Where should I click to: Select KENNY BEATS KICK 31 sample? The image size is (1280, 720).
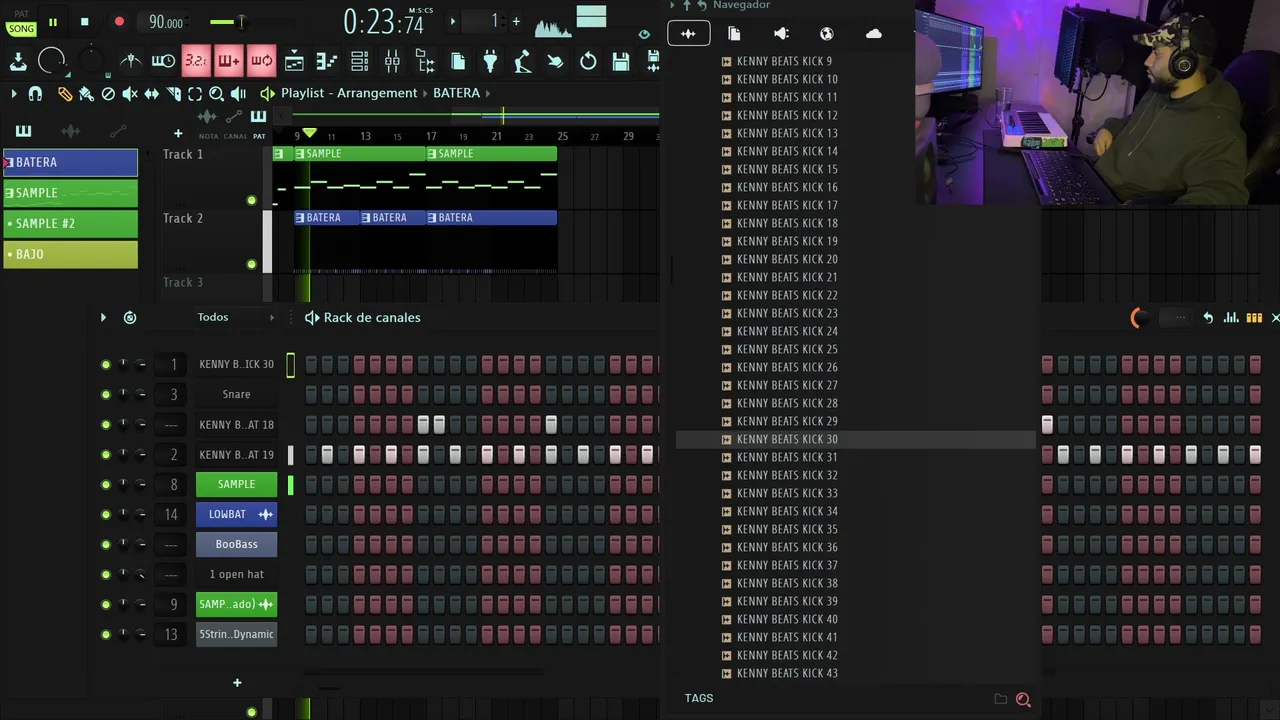[787, 457]
